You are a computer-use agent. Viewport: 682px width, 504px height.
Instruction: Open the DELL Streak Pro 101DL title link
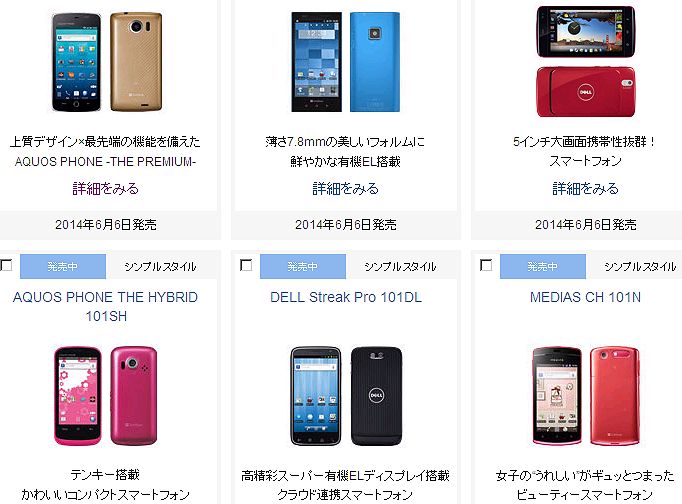coord(346,297)
